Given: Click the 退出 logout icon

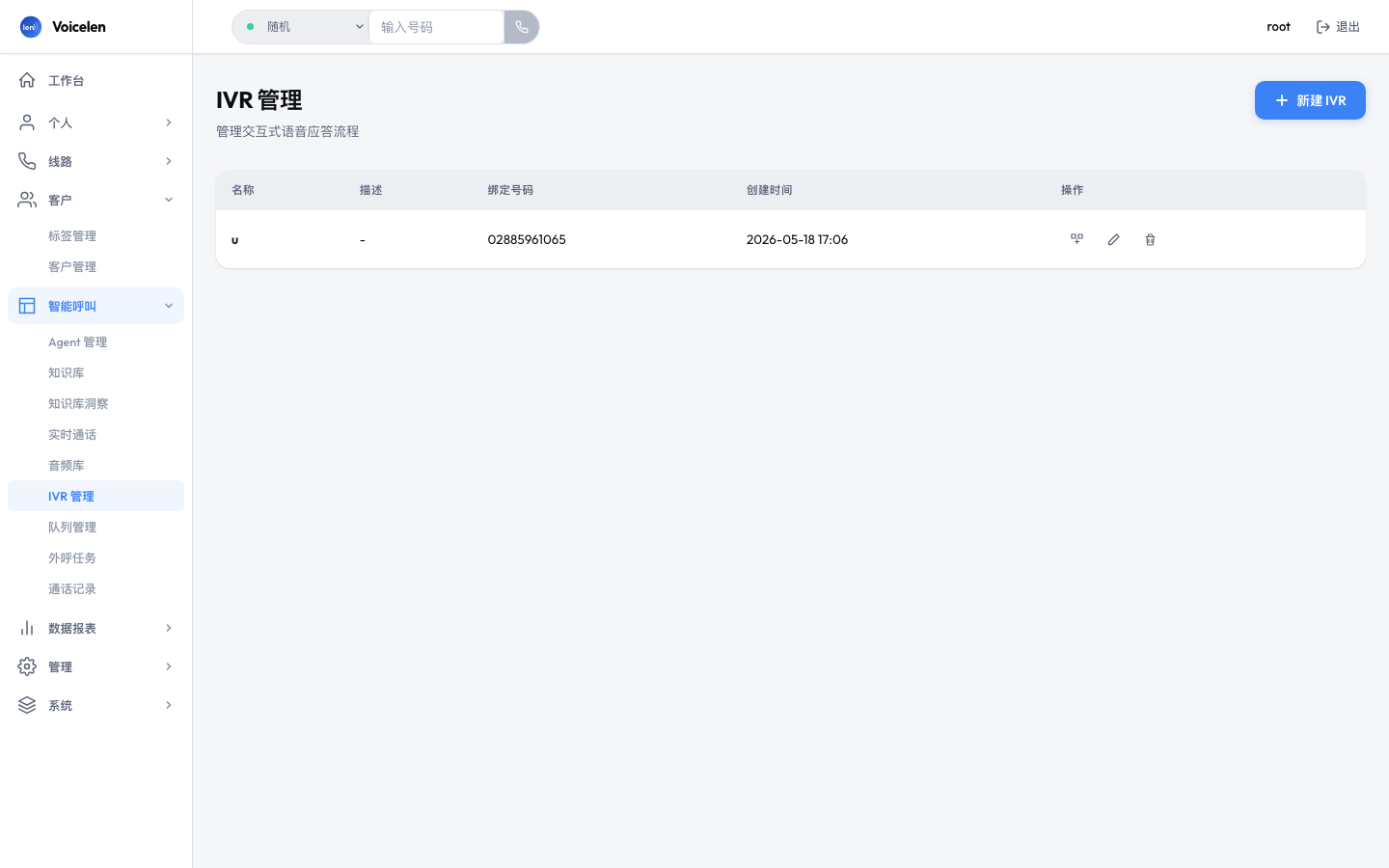Looking at the screenshot, I should coord(1323,27).
